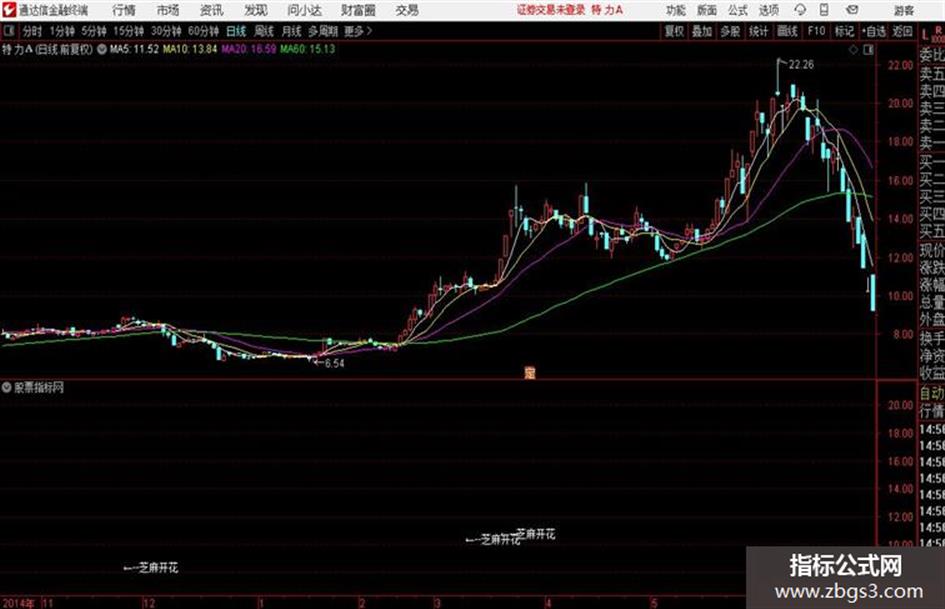945x609 pixels.
Task: Add stock via 自选 button
Action: point(874,31)
